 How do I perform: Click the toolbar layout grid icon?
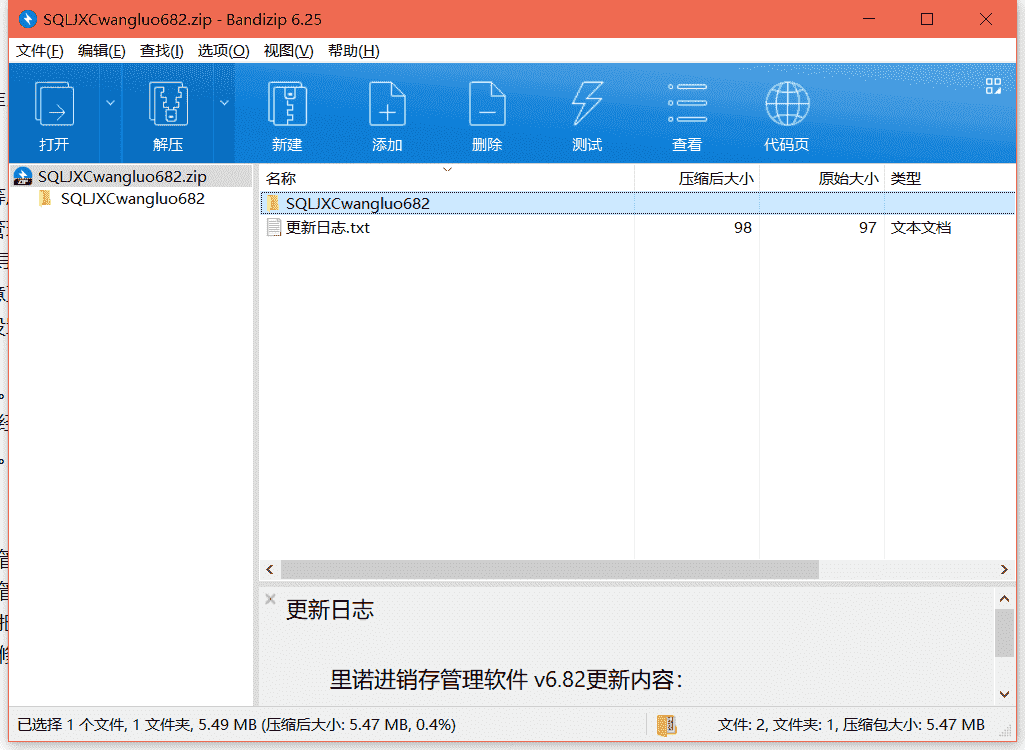(993, 86)
